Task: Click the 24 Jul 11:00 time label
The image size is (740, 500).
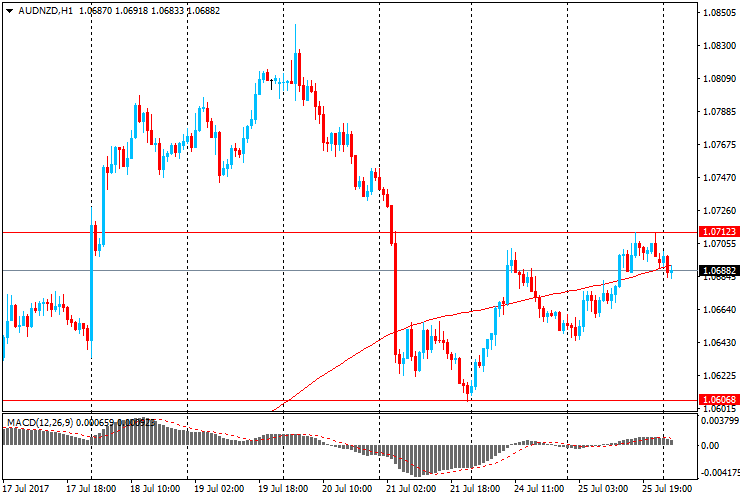Action: point(539,488)
